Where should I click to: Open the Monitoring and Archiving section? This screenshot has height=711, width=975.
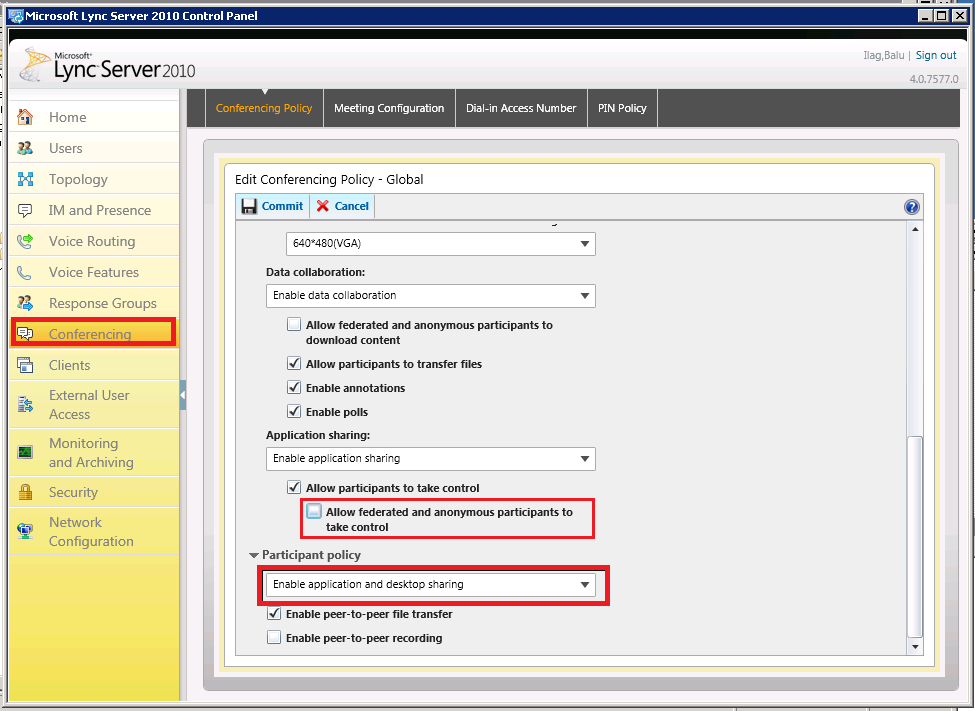tap(95, 452)
